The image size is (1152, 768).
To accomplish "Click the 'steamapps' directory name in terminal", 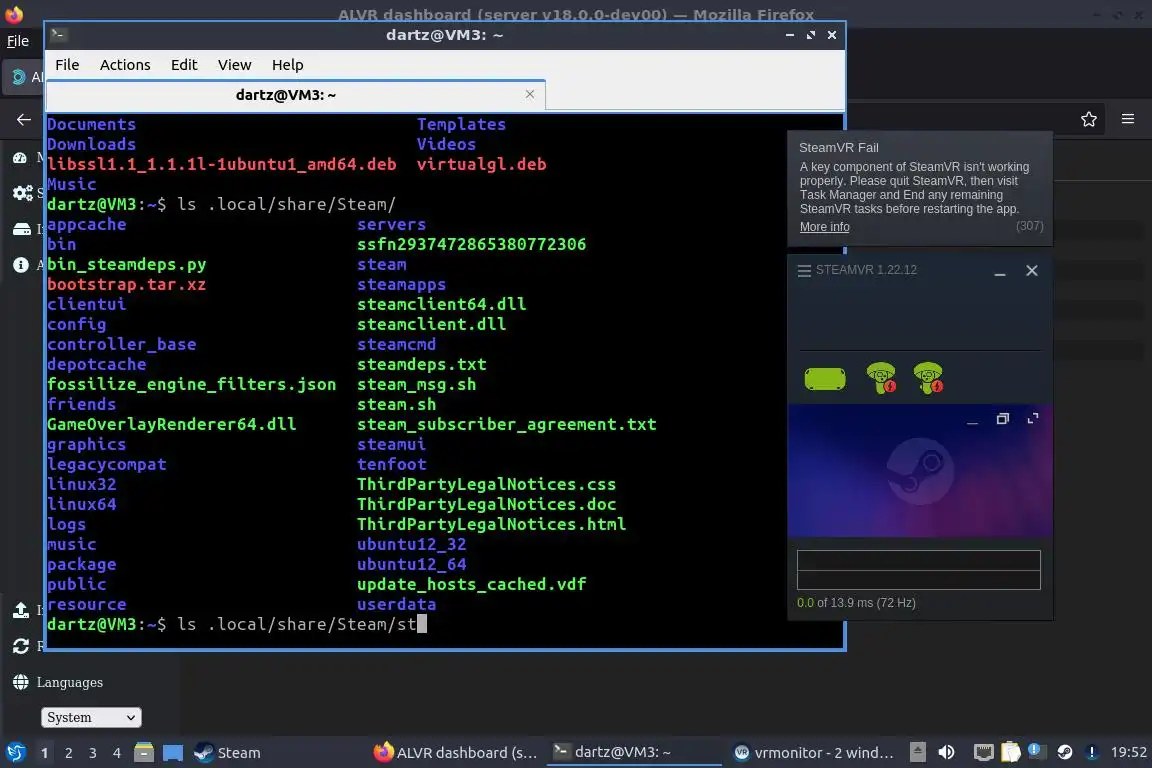I will (401, 284).
